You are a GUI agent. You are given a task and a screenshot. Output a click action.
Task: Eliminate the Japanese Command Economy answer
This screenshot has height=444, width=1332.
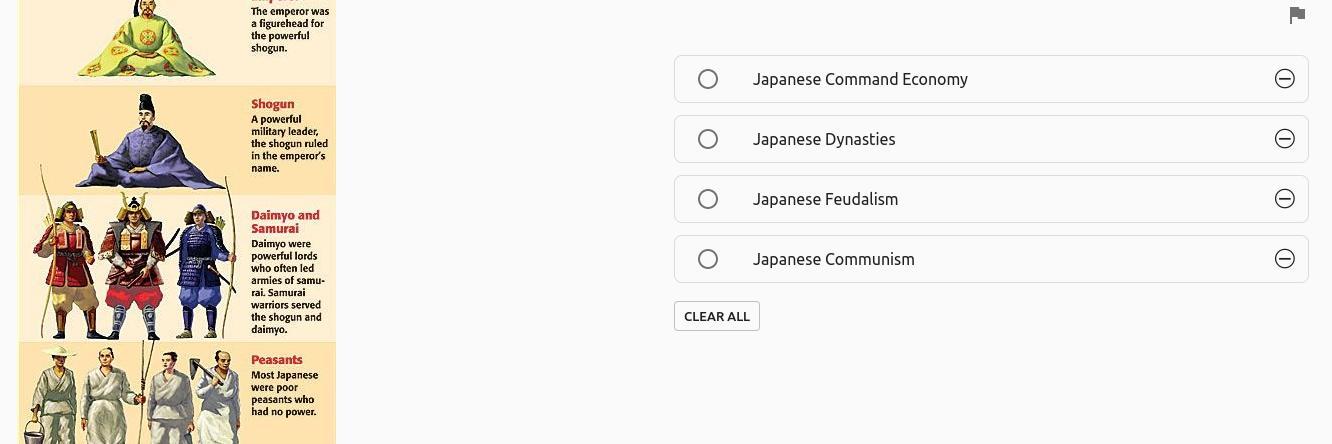[x=1285, y=79]
